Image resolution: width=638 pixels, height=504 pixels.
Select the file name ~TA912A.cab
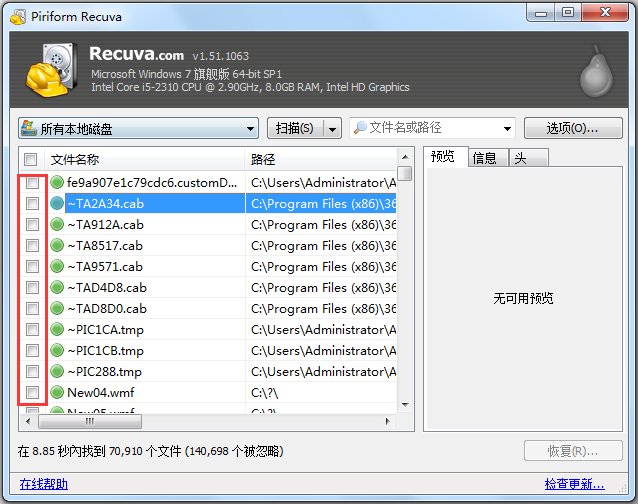point(105,225)
